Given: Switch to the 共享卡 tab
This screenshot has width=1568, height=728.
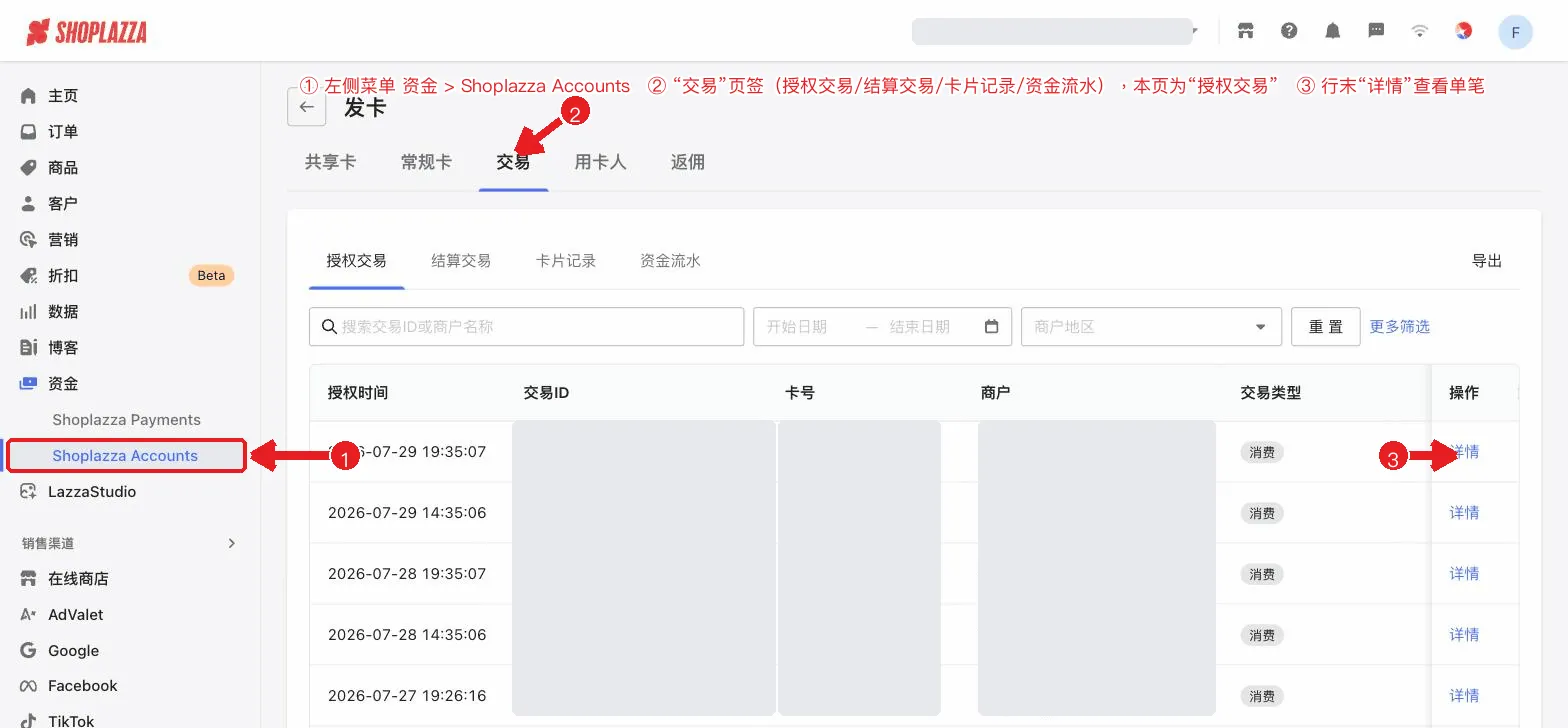Looking at the screenshot, I should coord(330,162).
